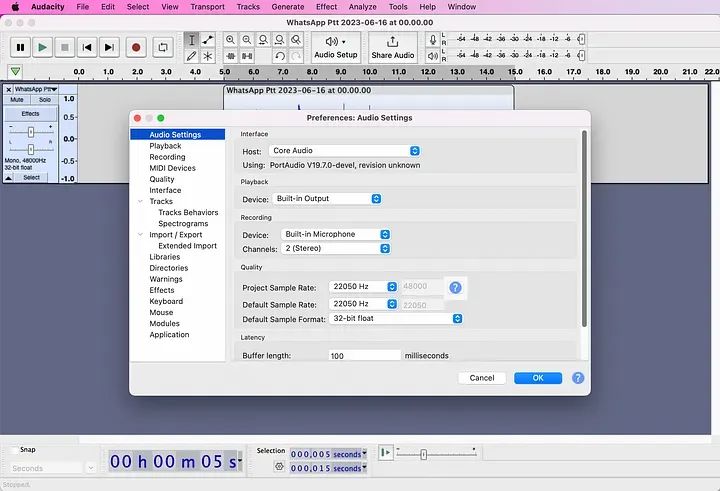Confirm preferences with the OK button
Viewport: 720px width, 491px height.
(x=538, y=378)
